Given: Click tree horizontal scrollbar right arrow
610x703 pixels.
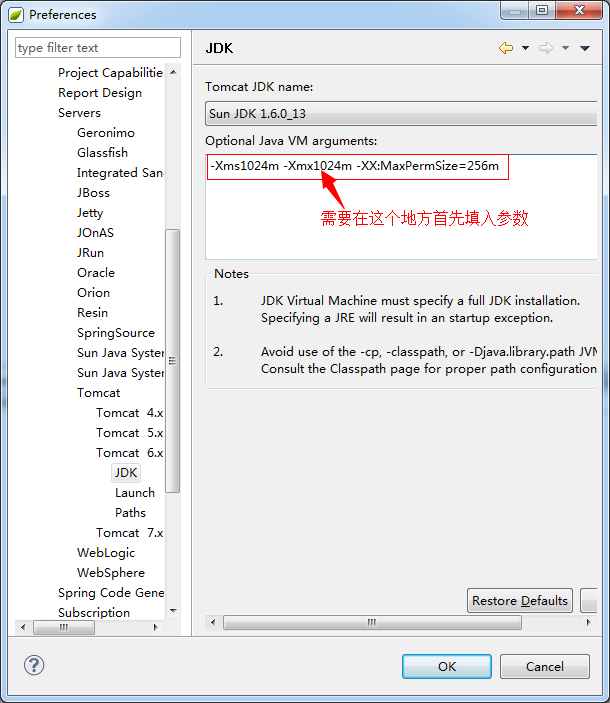Looking at the screenshot, I should click(156, 627).
